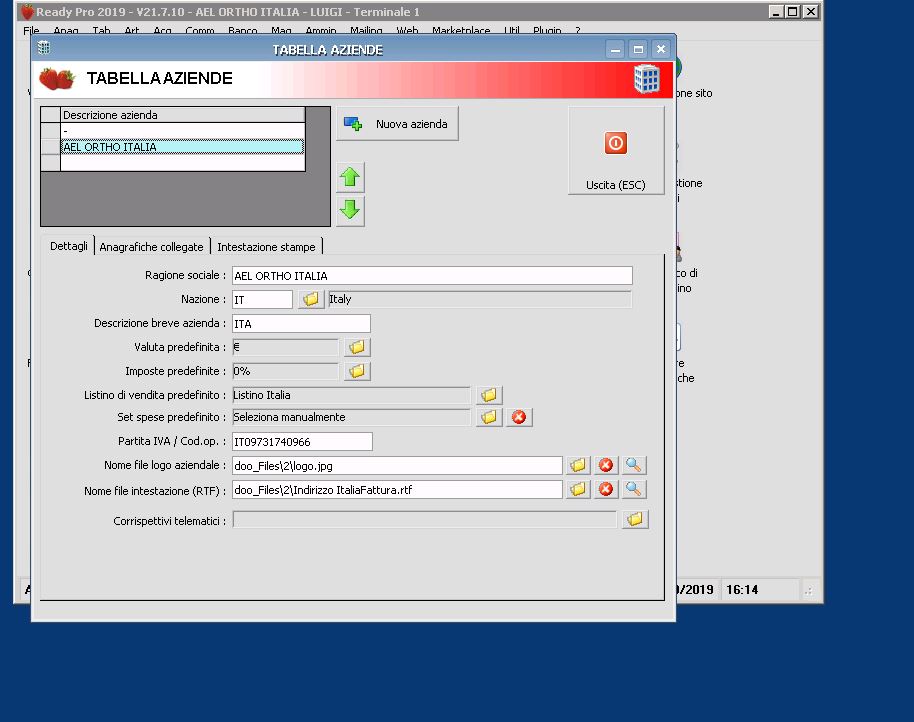914x722 pixels.
Task: Edit Descrizione breve azienda field
Action: [301, 323]
